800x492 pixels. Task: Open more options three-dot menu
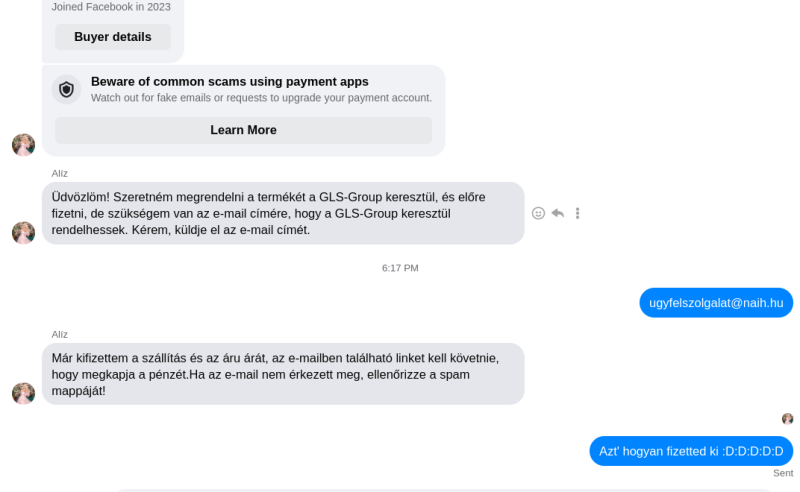pos(578,213)
